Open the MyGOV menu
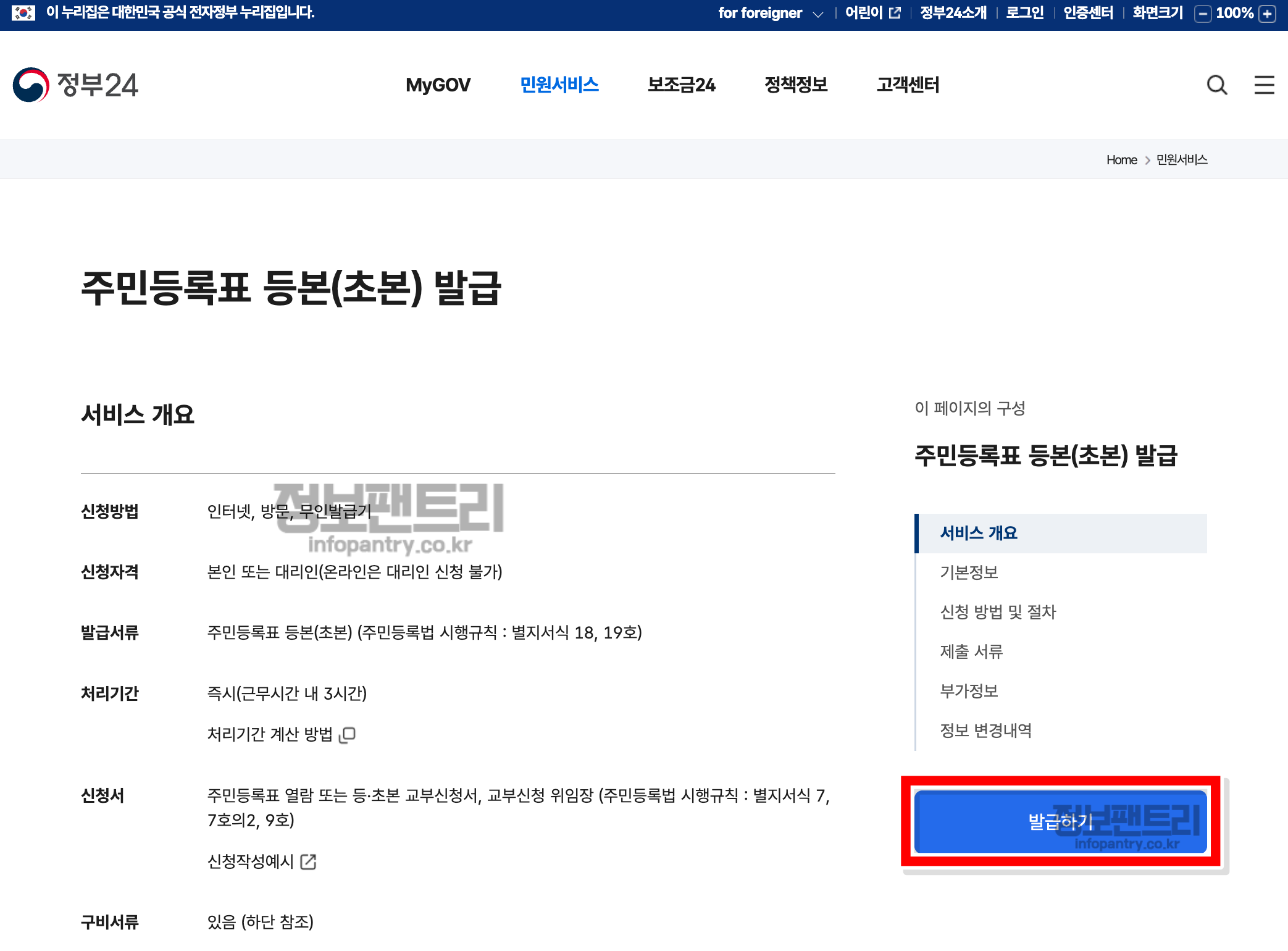The width and height of the screenshot is (1288, 951). point(438,85)
